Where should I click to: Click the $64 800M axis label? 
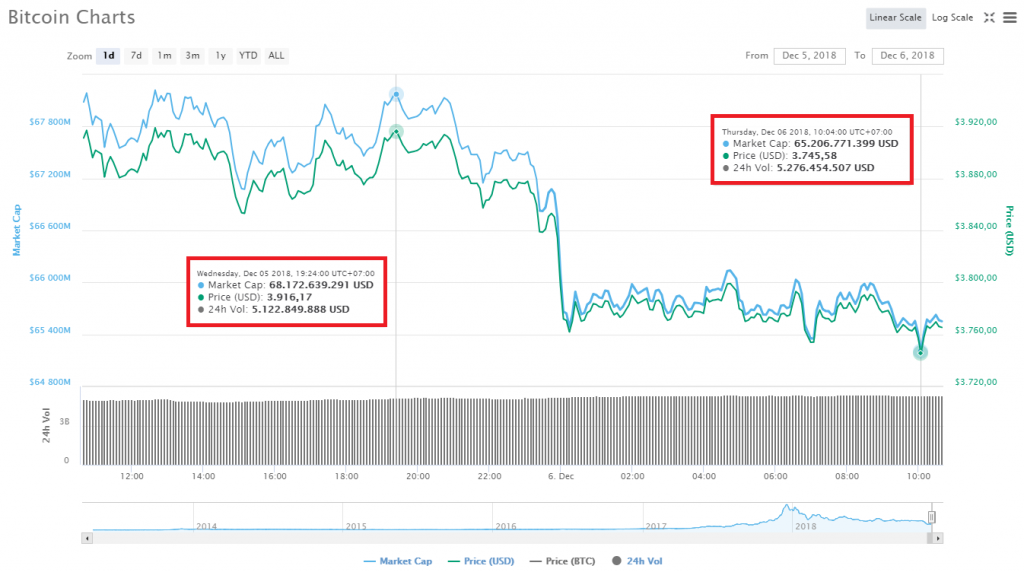tap(50, 382)
